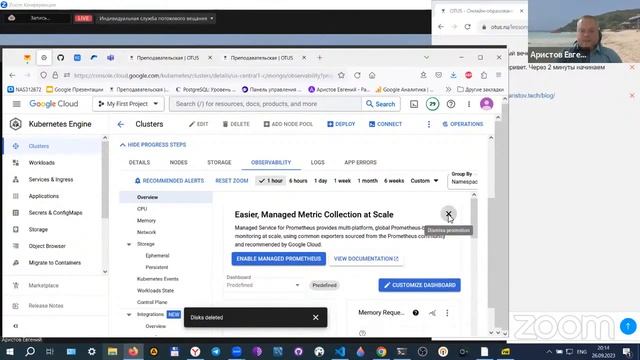
Task: Open Firefox list all tabs dropdown
Action: [x=426, y=58]
